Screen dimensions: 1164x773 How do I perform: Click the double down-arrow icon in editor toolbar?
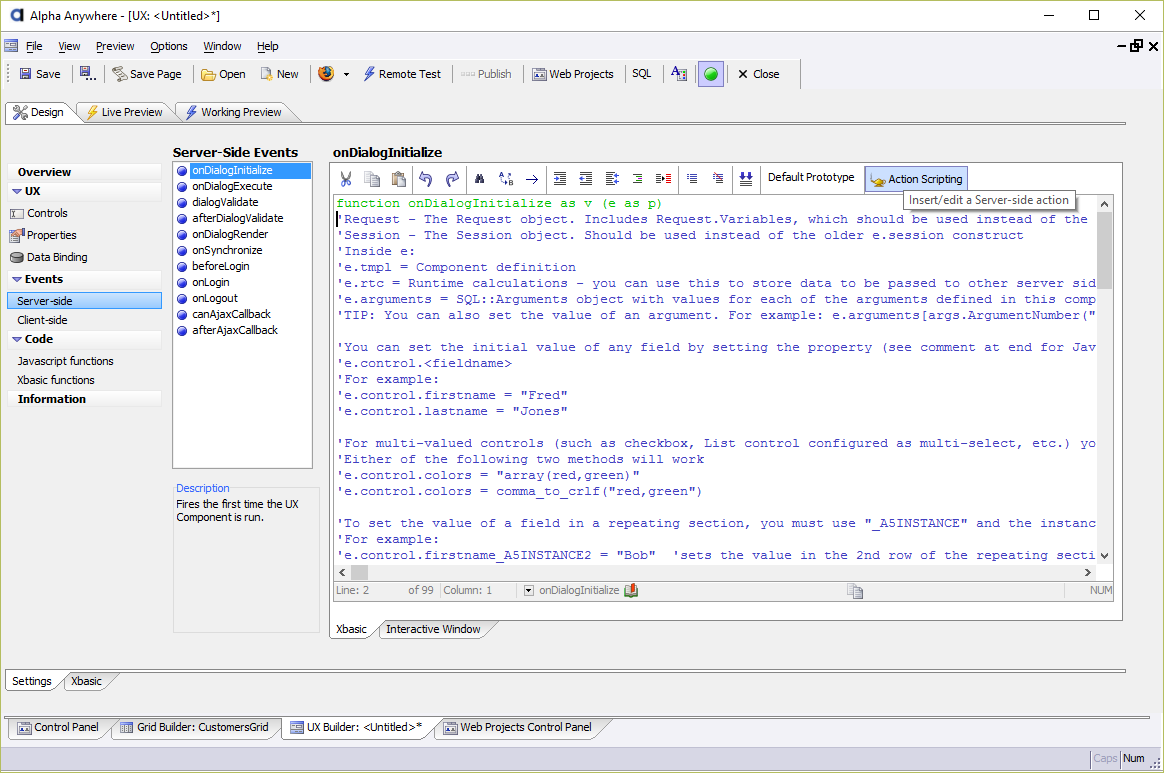746,178
